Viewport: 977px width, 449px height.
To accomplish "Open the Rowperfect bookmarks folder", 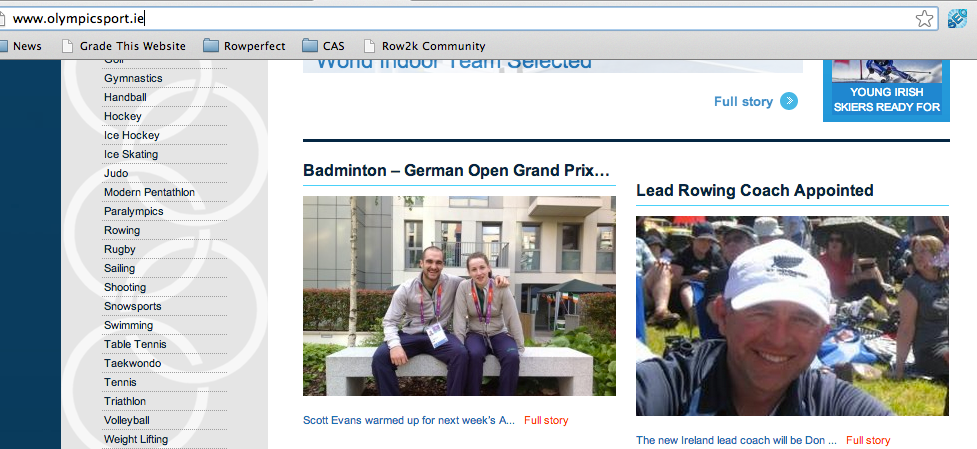I will (x=243, y=46).
